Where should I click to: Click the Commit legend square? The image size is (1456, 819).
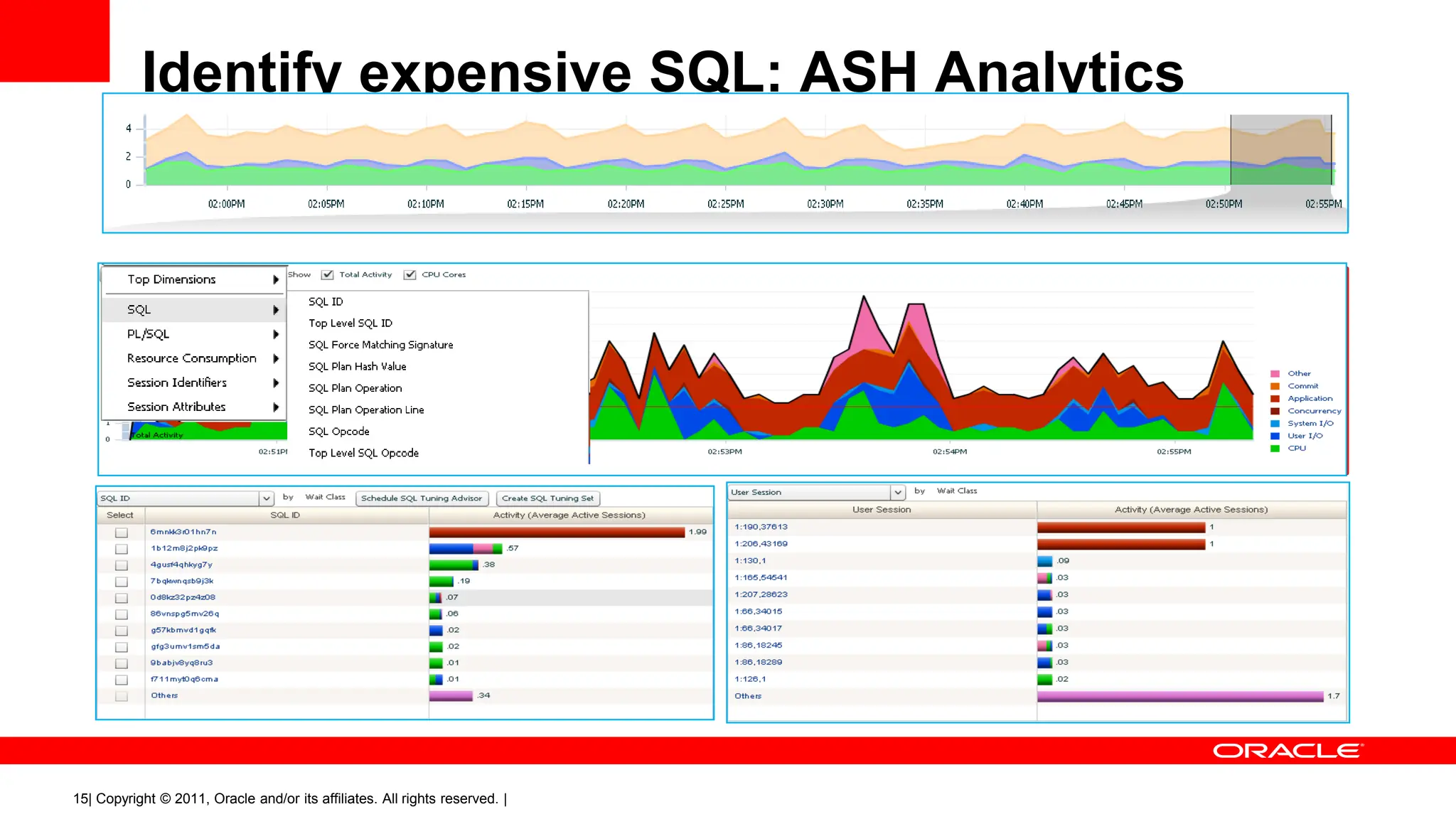[x=1275, y=386]
